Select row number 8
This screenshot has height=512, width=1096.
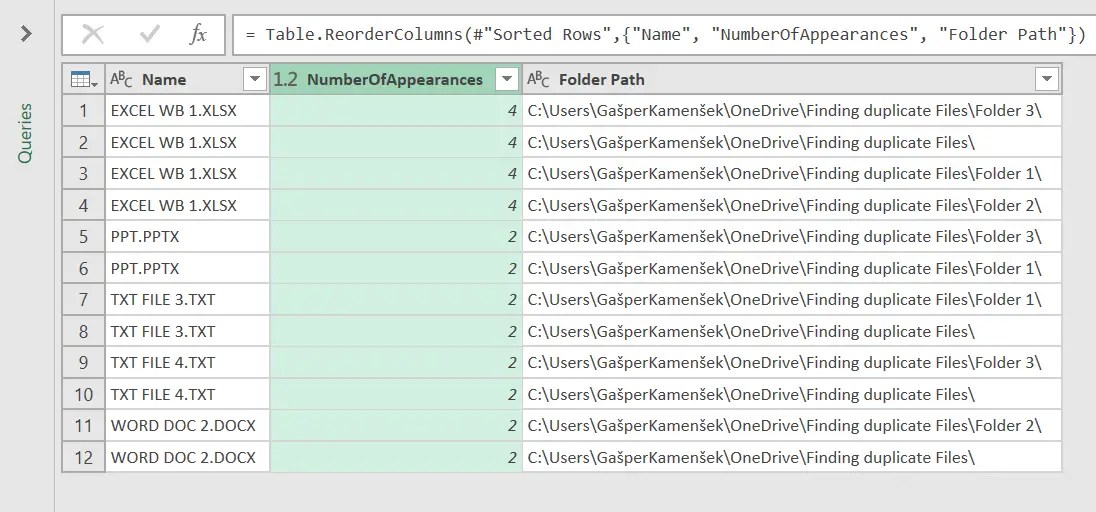[84, 331]
